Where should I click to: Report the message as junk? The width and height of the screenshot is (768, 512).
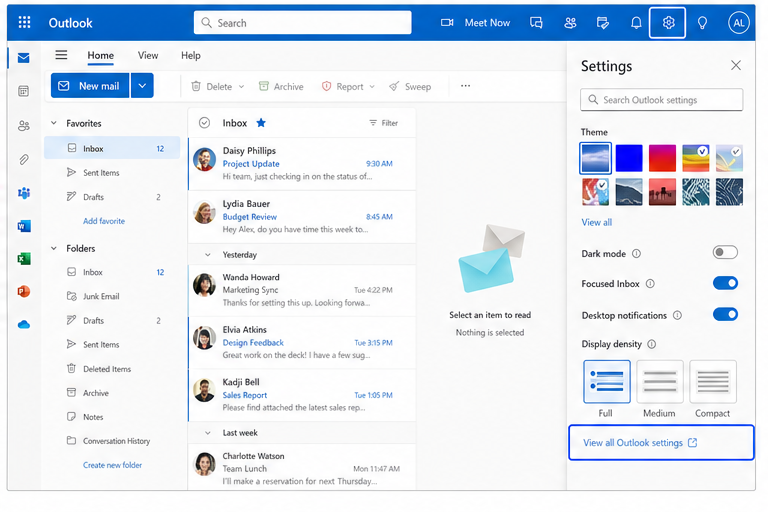pyautogui.click(x=342, y=86)
